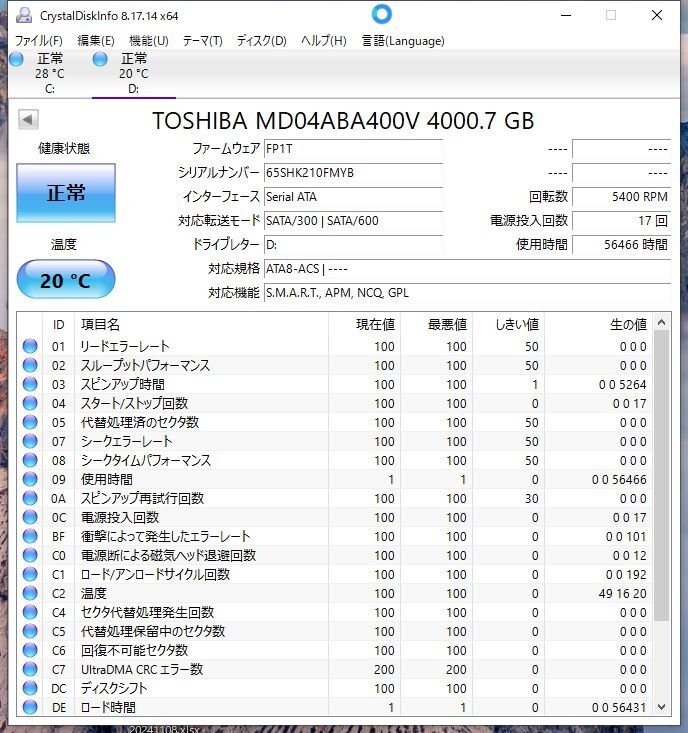Click raw value 0 0 192 in C1 row
This screenshot has height=733, width=688.
(x=626, y=575)
